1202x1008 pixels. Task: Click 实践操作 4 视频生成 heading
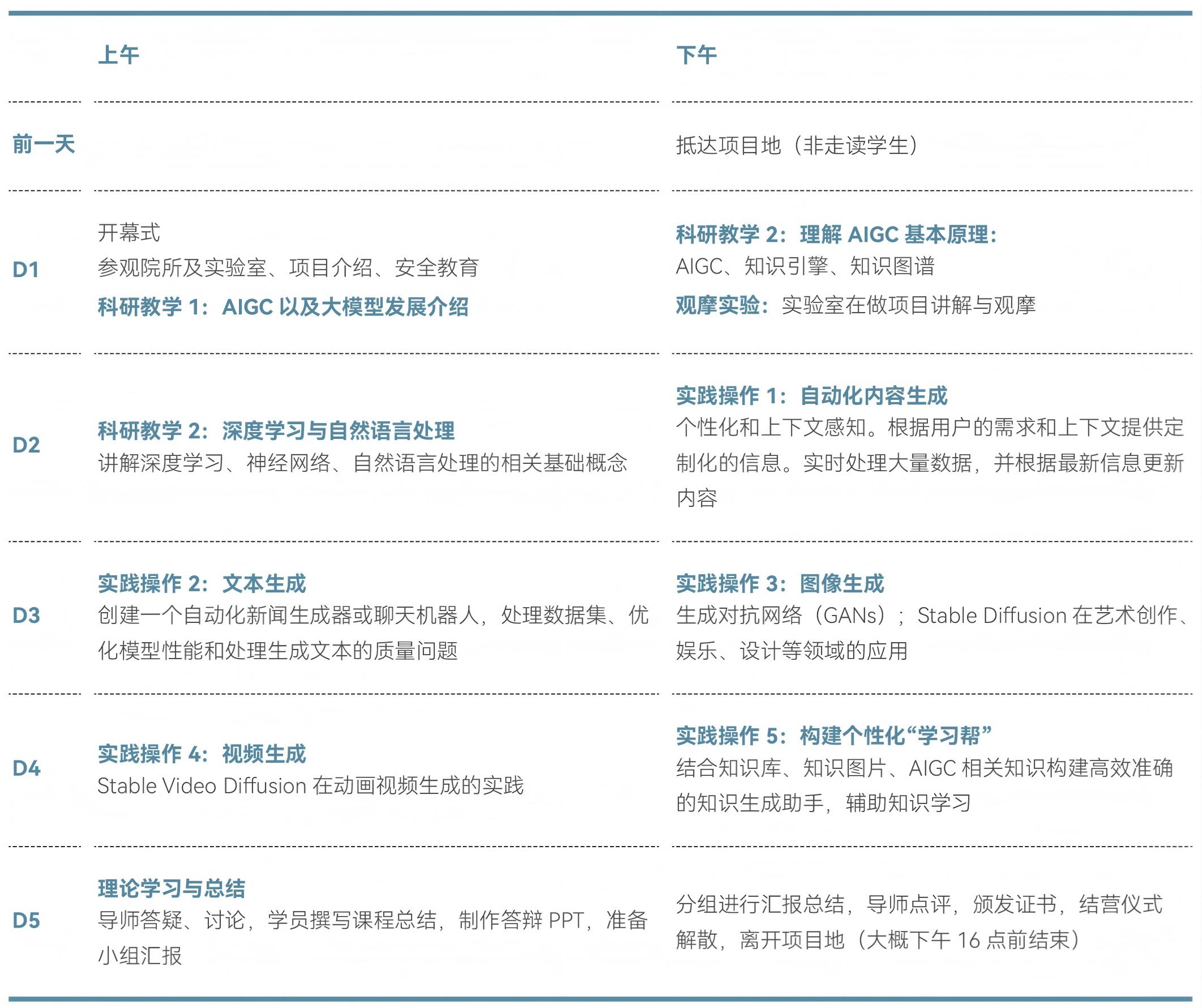[x=202, y=754]
